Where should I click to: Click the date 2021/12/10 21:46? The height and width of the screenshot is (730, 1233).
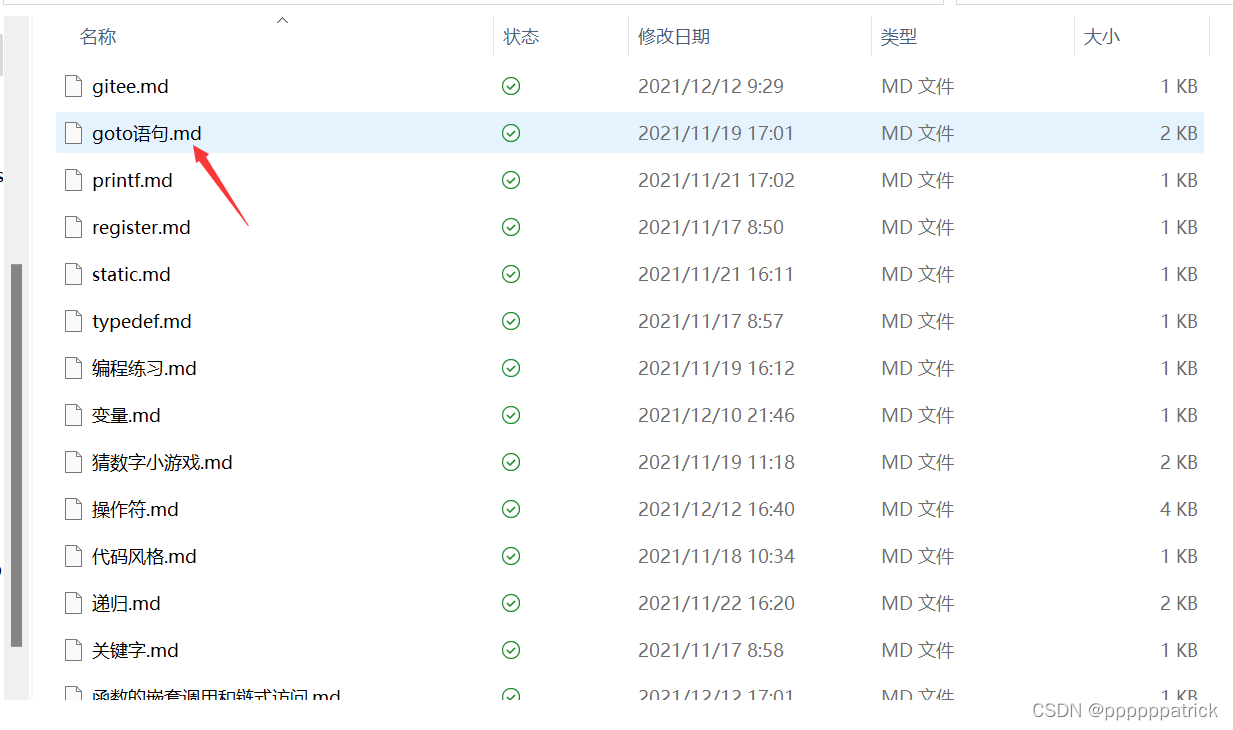click(x=716, y=416)
